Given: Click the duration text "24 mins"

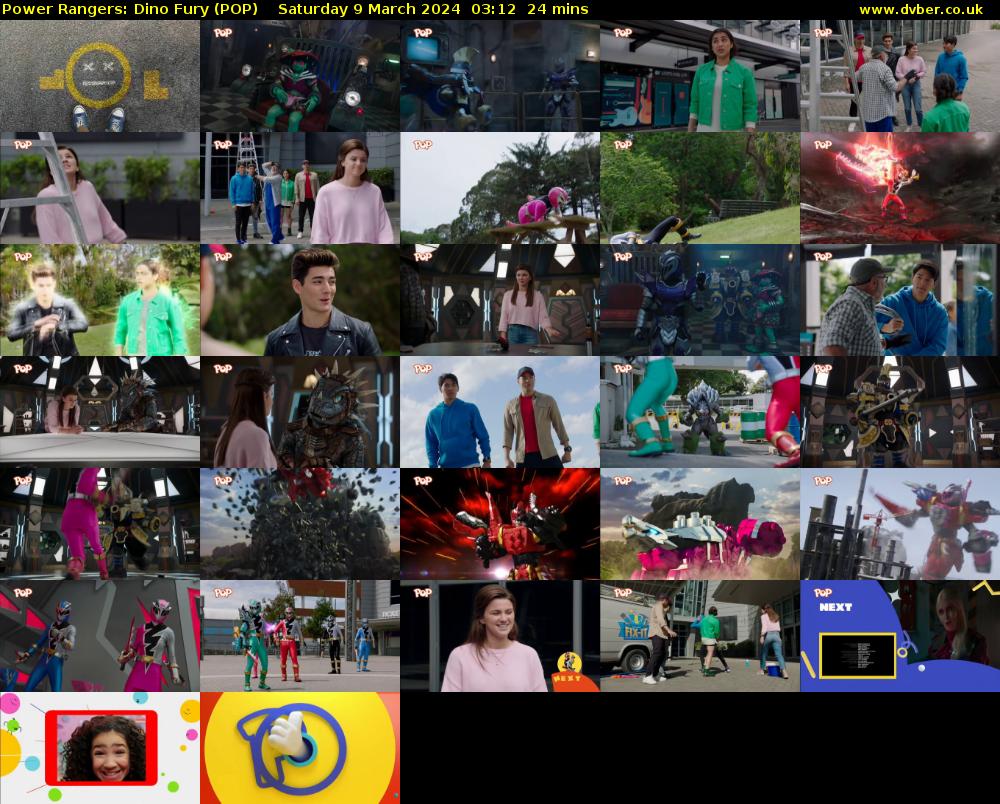Looking at the screenshot, I should point(557,9).
